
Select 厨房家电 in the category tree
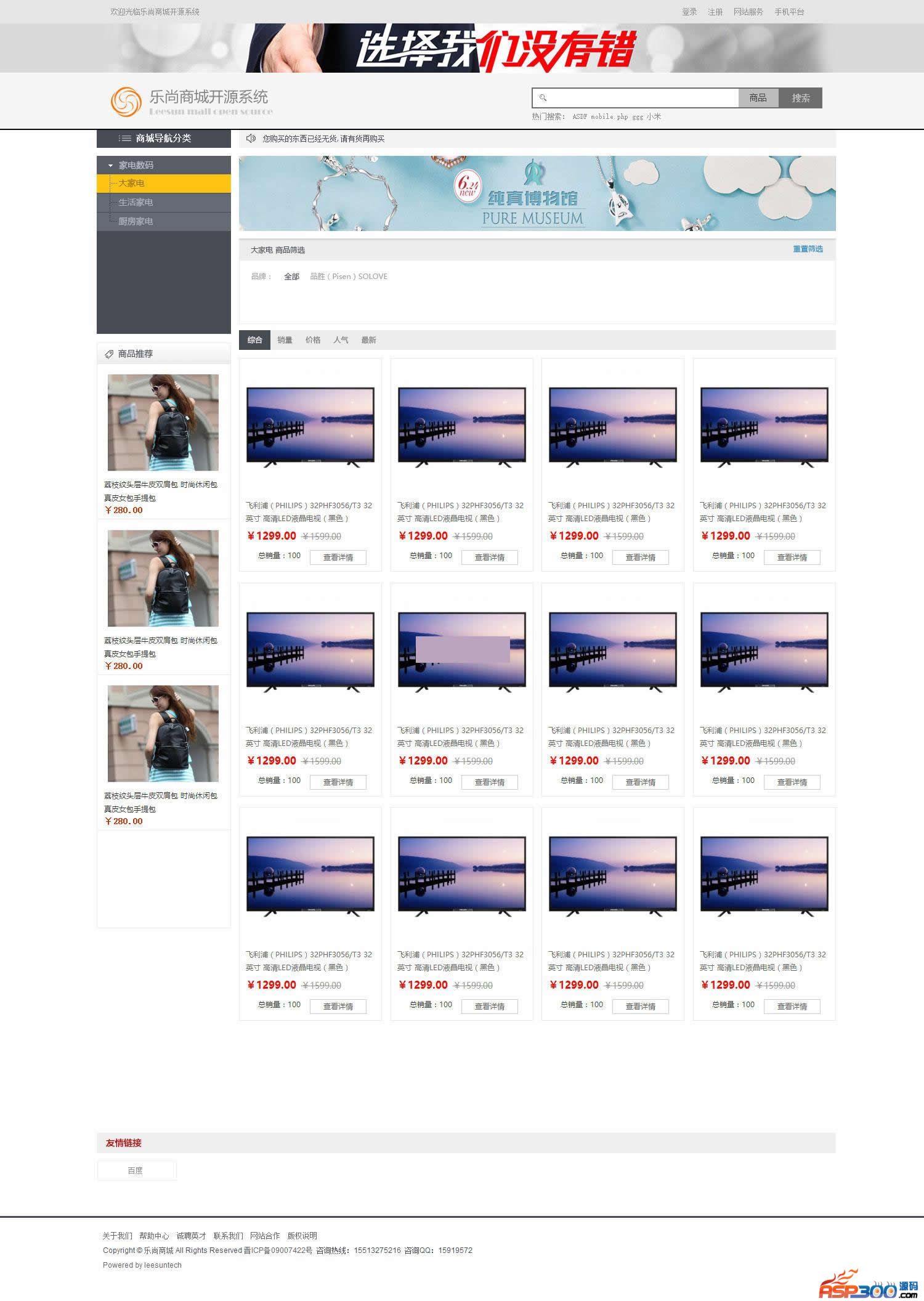(x=164, y=222)
